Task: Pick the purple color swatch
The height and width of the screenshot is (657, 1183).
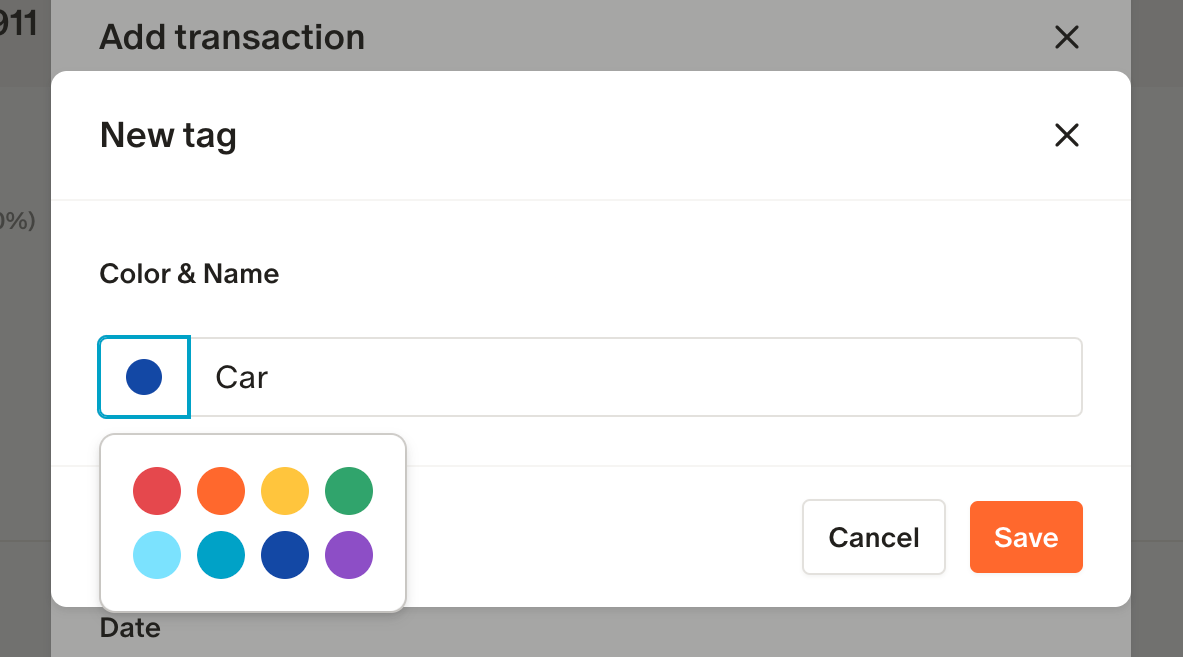Action: (349, 555)
